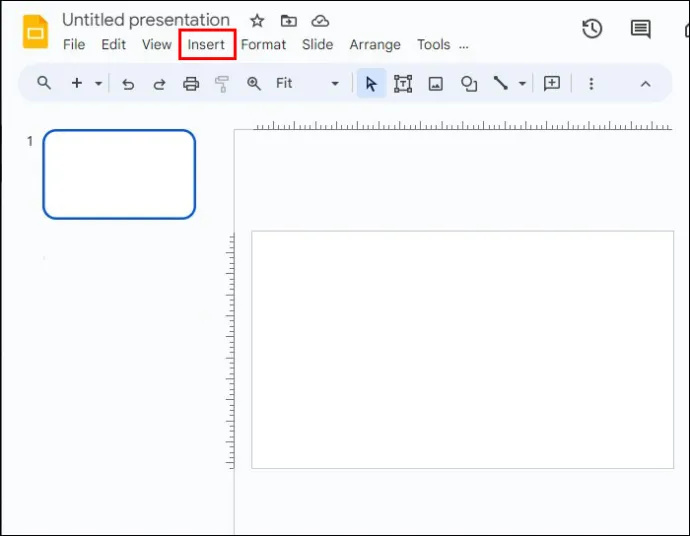Select slide 1 thumbnail in filmstrip

(x=119, y=174)
